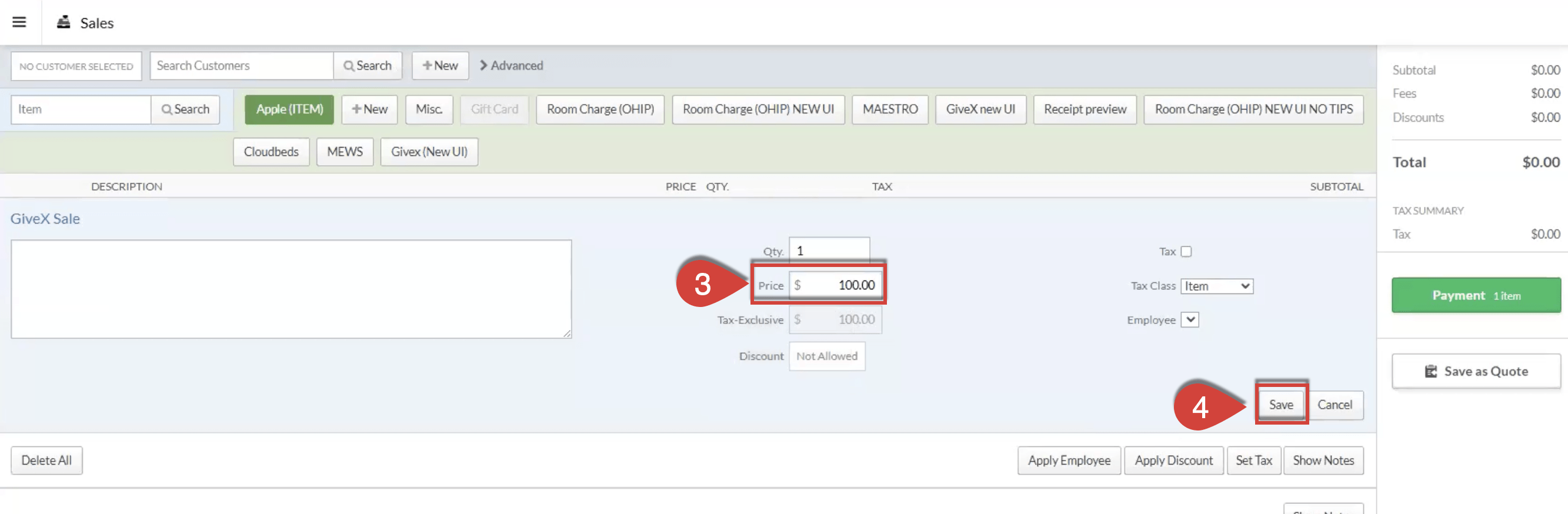Screen dimensions: 1568x514
Task: Open the GiveX Sale item link
Action: [x=45, y=219]
